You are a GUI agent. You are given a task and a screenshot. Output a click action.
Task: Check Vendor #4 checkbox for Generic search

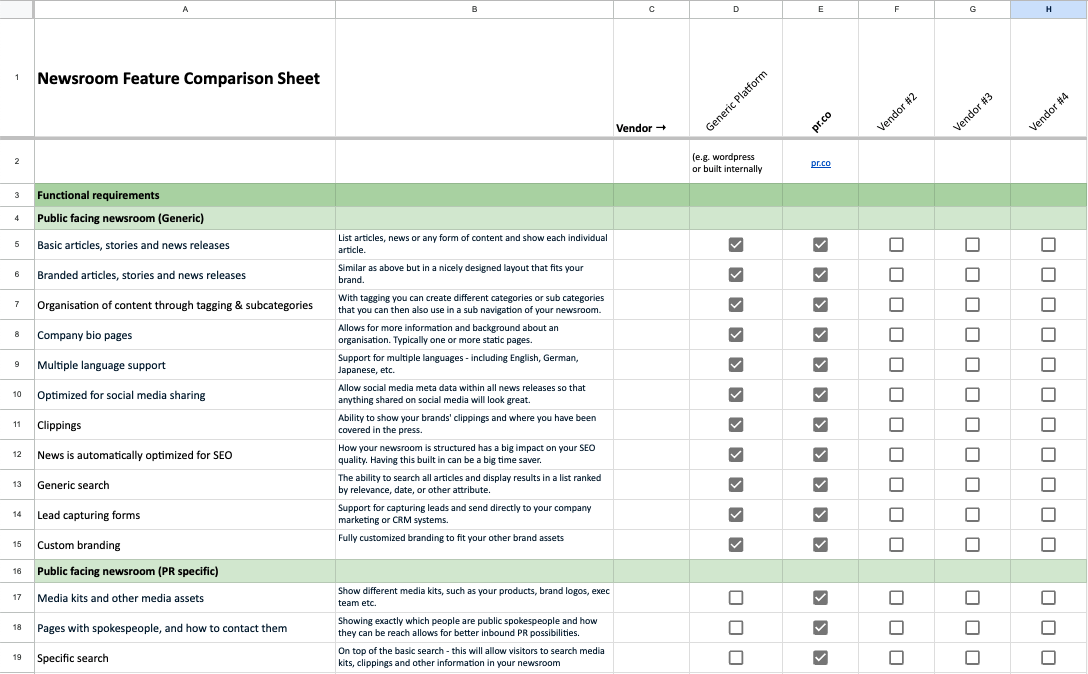(x=1048, y=484)
